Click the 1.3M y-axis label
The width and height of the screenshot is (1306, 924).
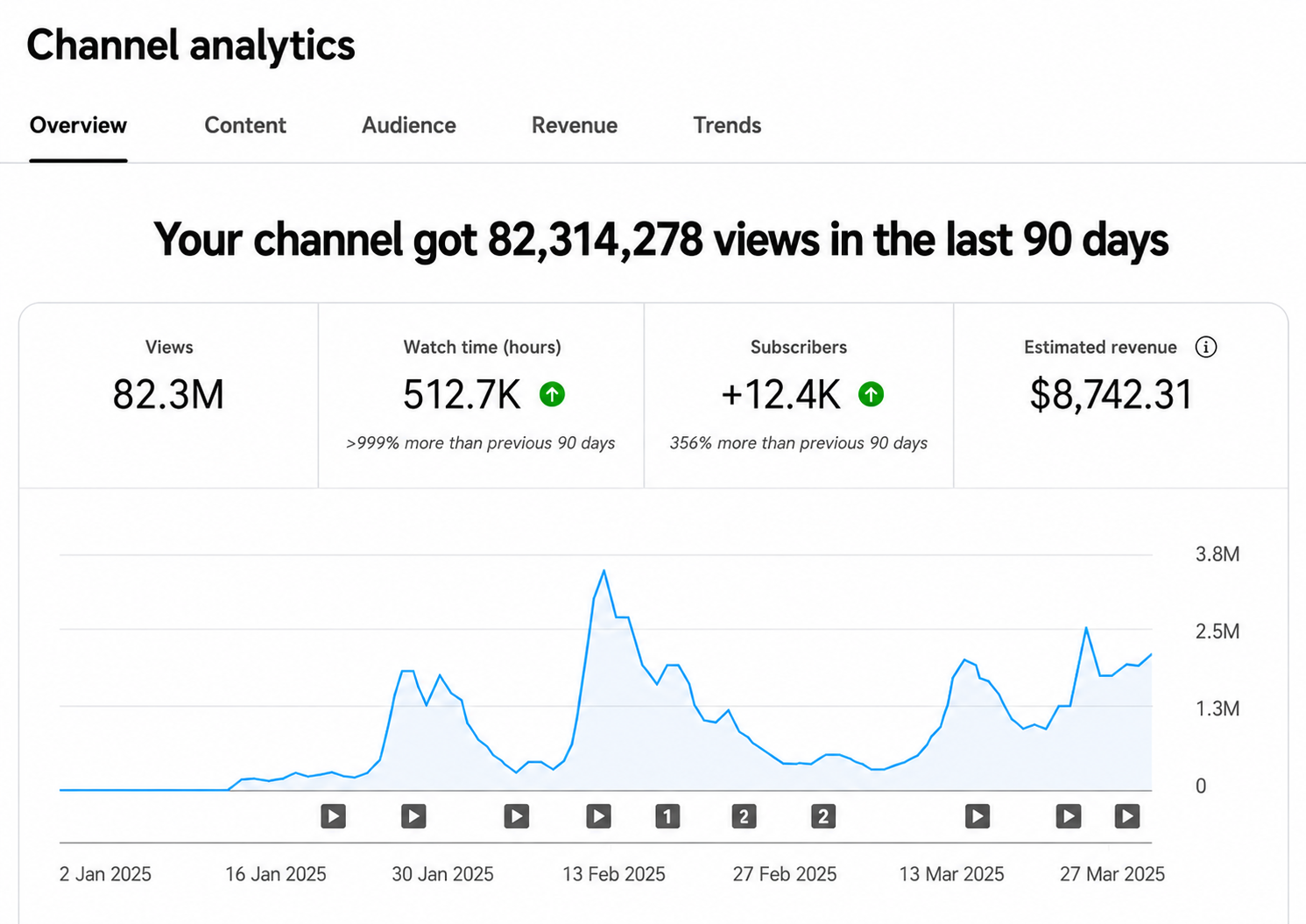1218,709
